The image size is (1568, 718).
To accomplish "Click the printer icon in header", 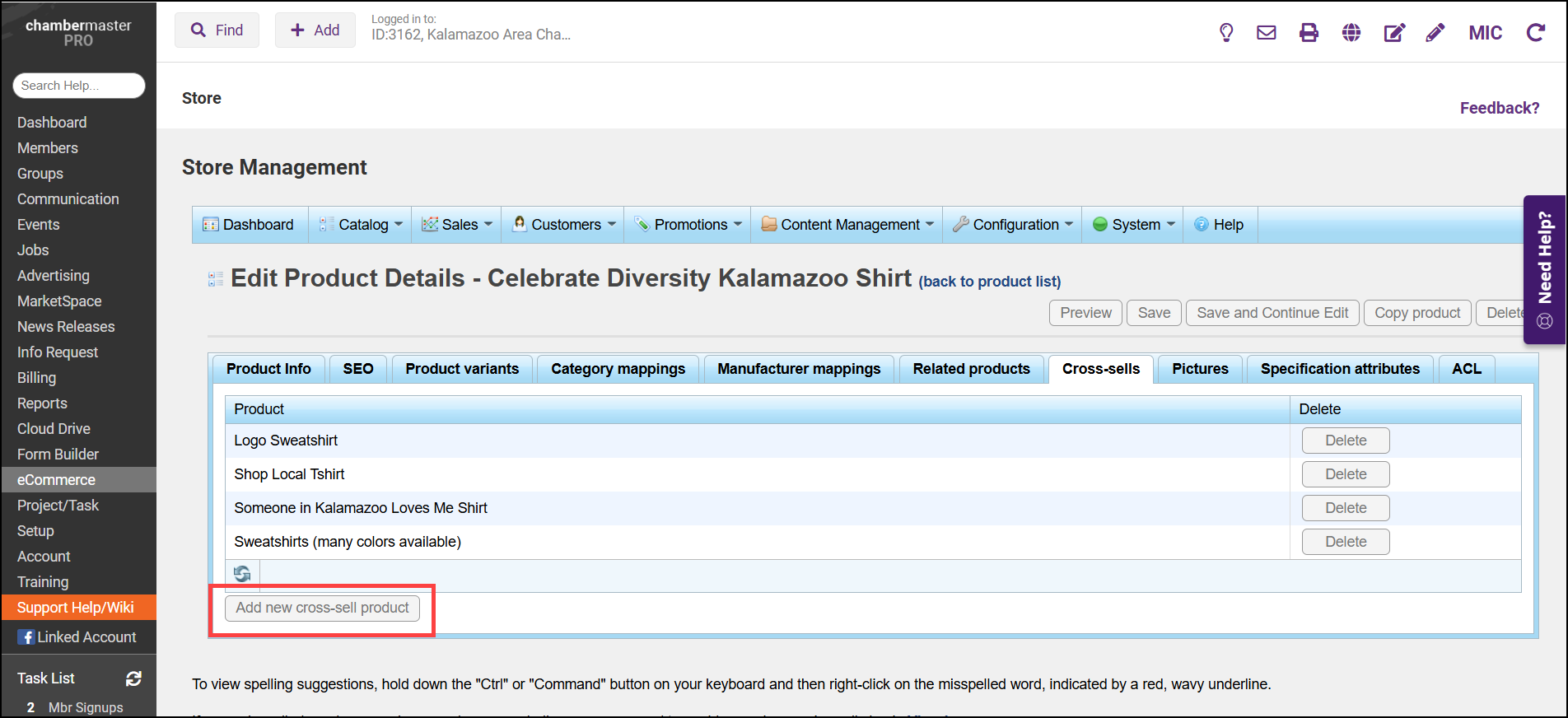I will click(x=1309, y=33).
